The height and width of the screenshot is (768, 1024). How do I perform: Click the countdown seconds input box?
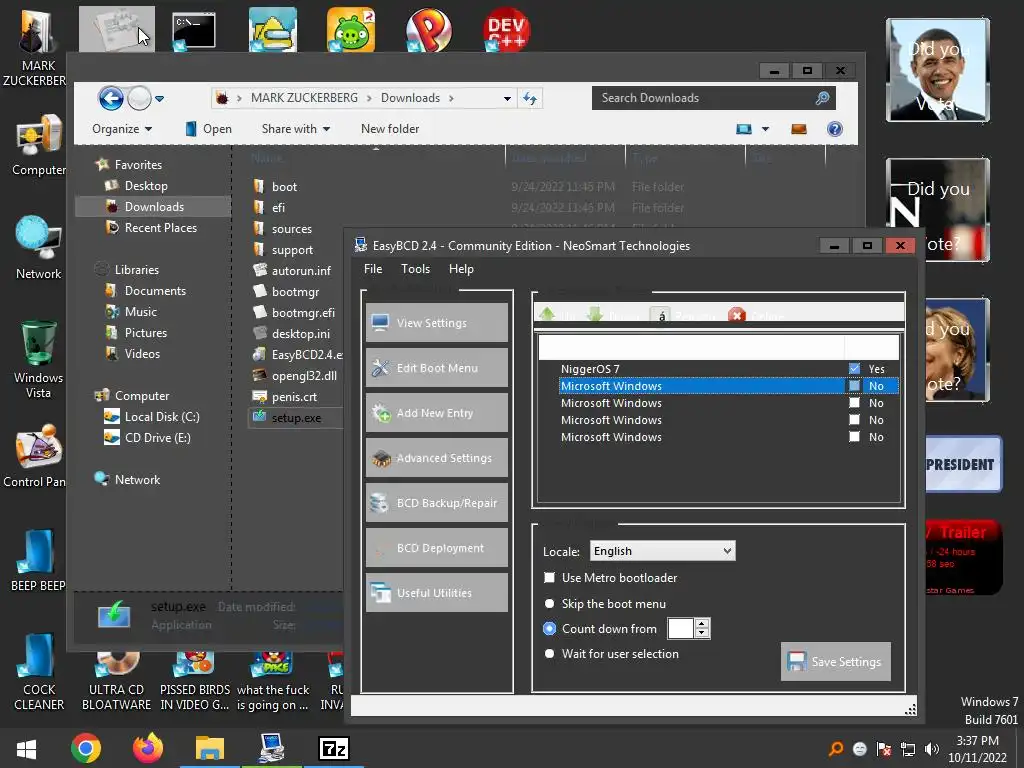pos(680,628)
